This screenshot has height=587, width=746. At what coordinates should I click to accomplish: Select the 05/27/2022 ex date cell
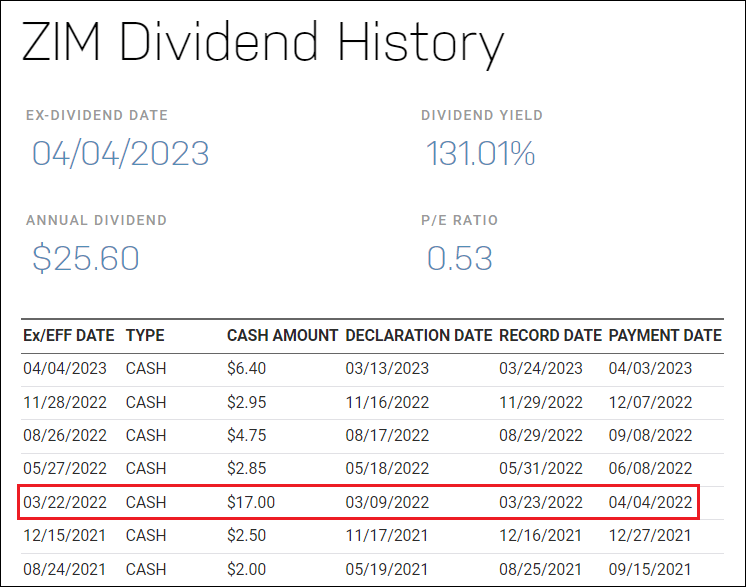(x=65, y=468)
